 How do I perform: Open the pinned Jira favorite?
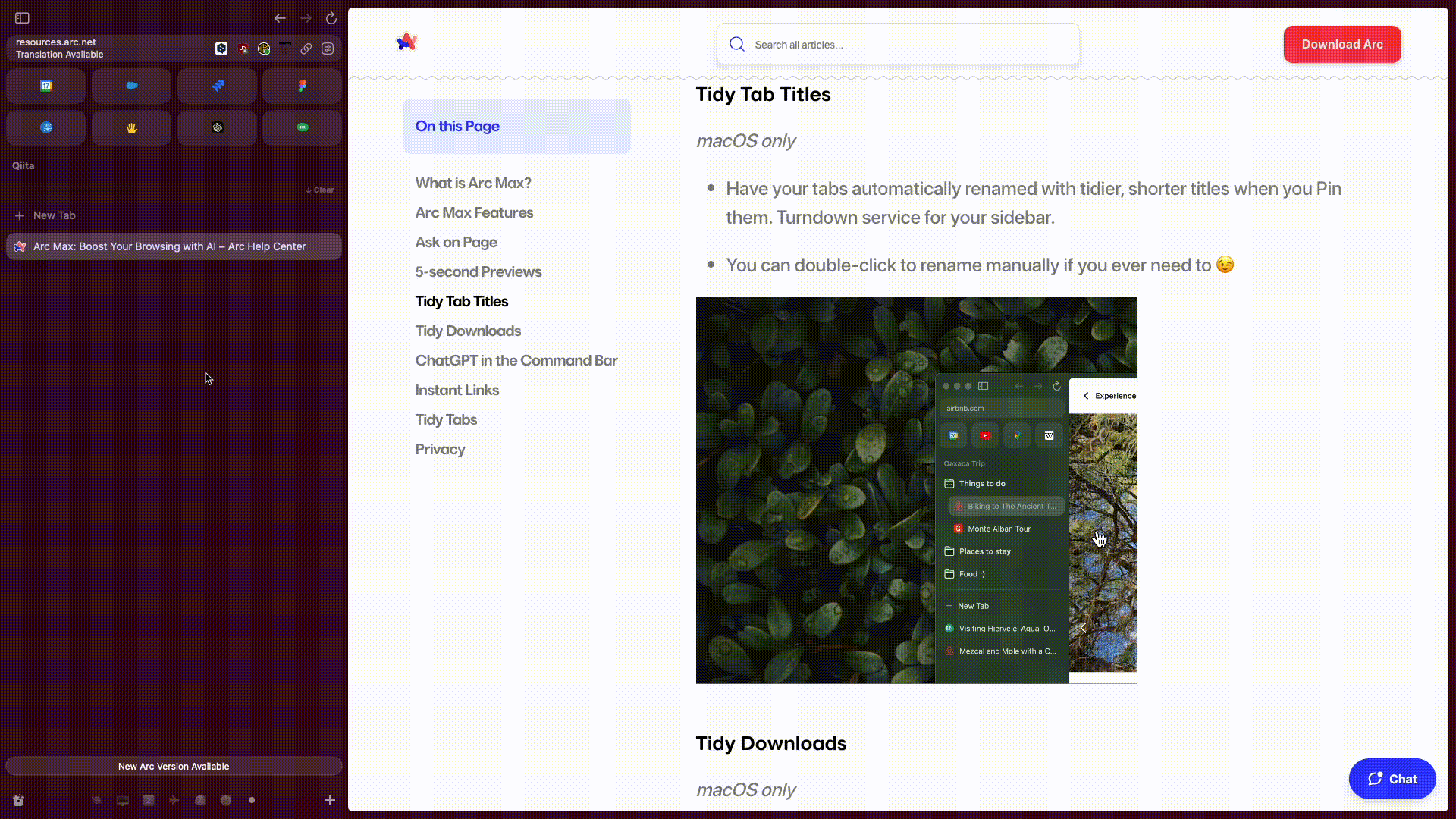coord(217,86)
